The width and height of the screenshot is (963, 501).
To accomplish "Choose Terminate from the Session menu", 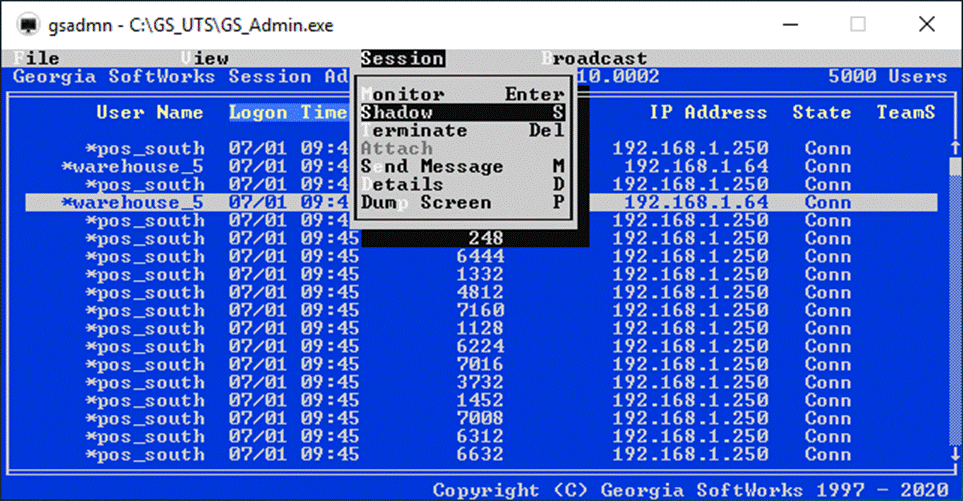I will [462, 130].
